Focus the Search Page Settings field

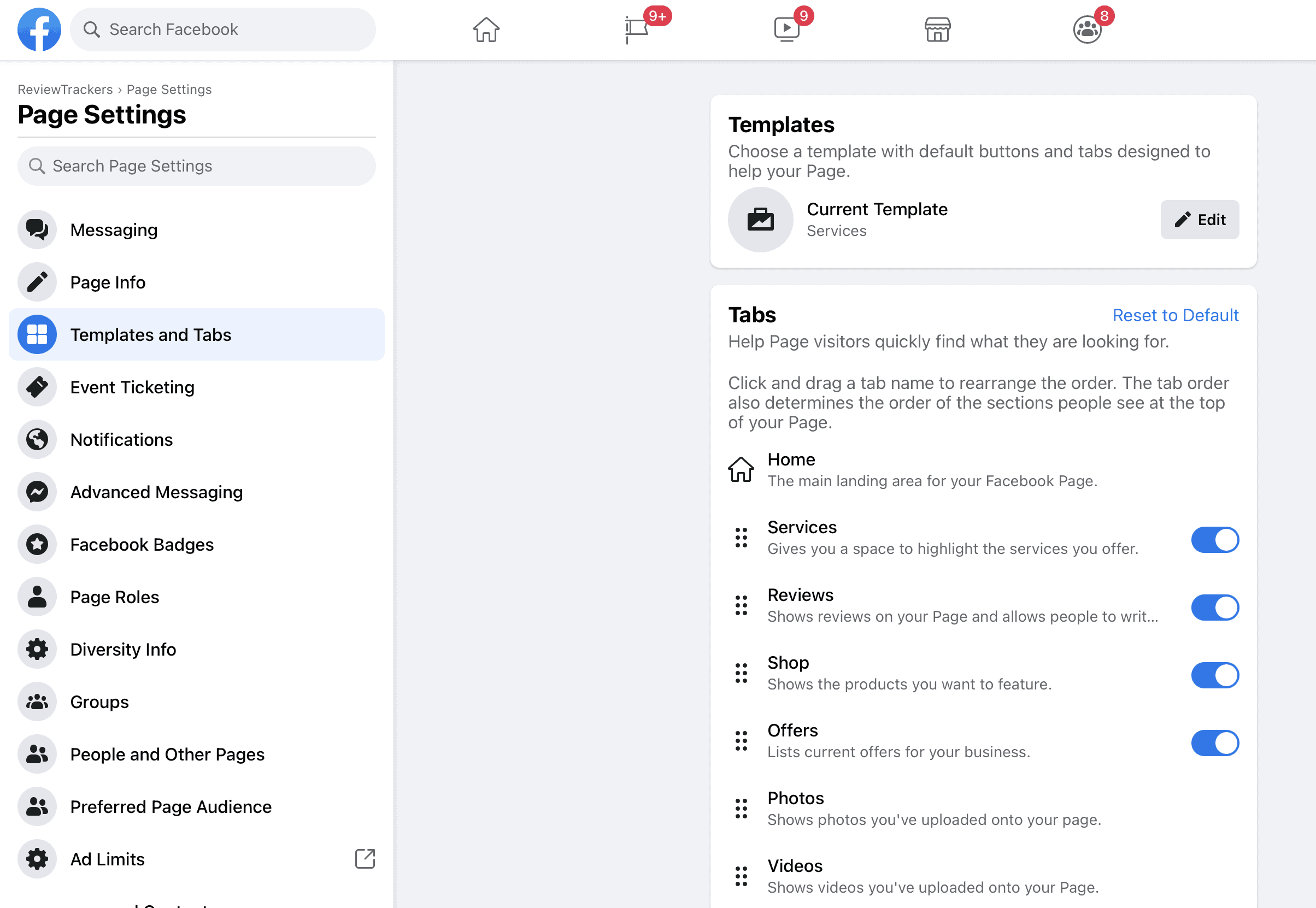tap(196, 166)
